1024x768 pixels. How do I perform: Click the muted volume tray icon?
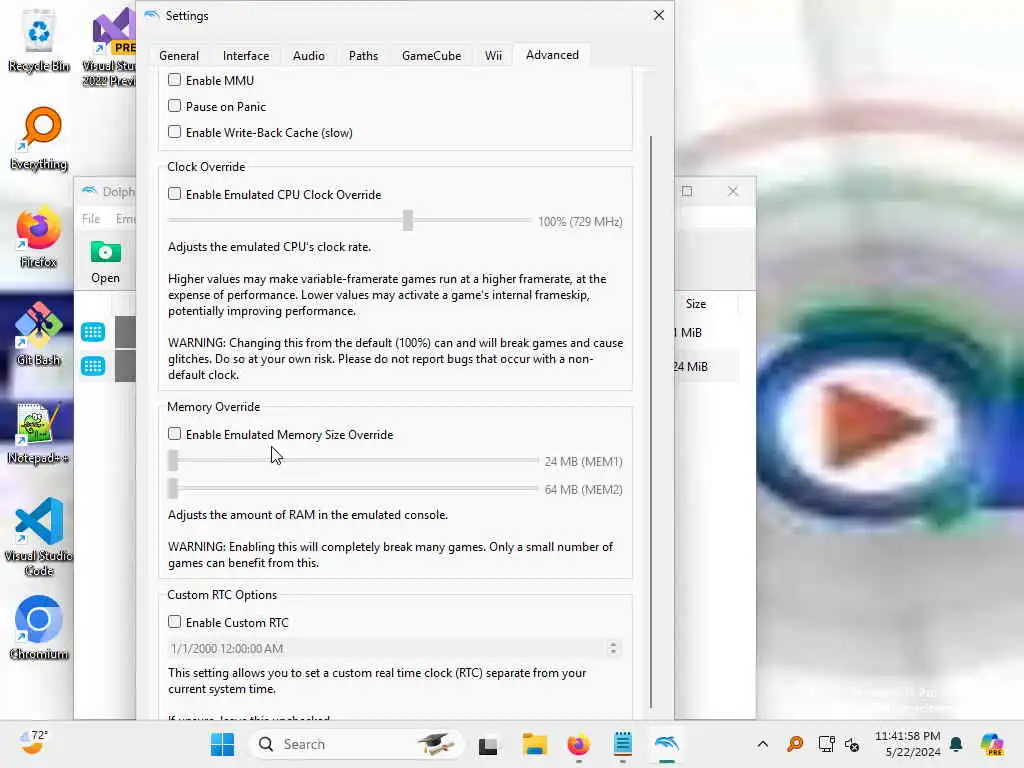coord(852,744)
